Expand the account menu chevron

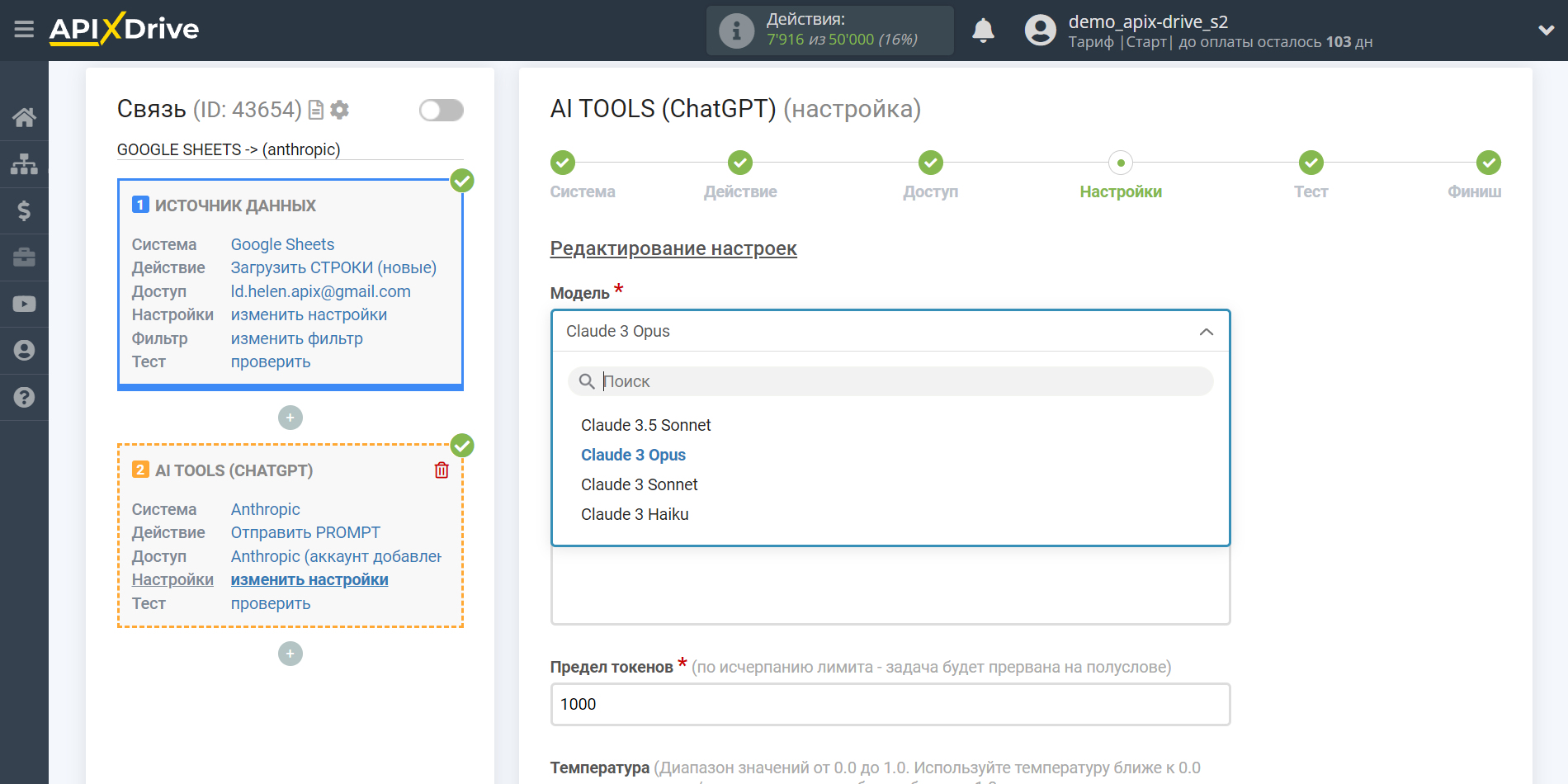click(1546, 31)
